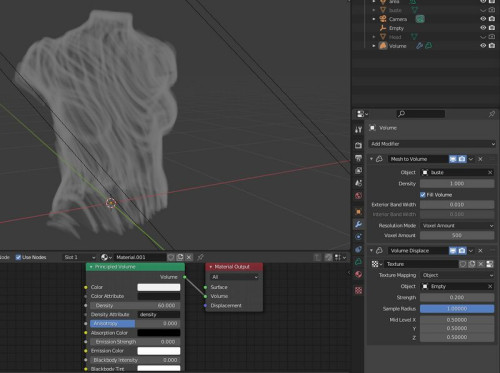500x373 pixels.
Task: Open the Slot 1 material slot dropdown
Action: pos(79,257)
